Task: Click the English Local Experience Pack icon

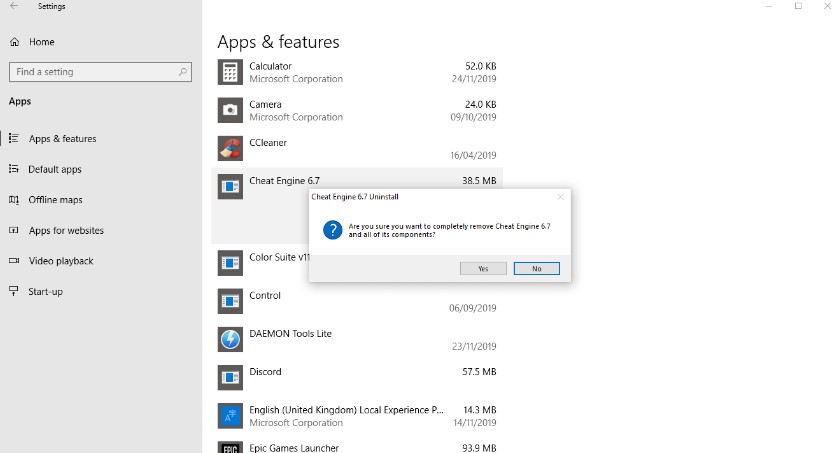Action: click(x=230, y=416)
